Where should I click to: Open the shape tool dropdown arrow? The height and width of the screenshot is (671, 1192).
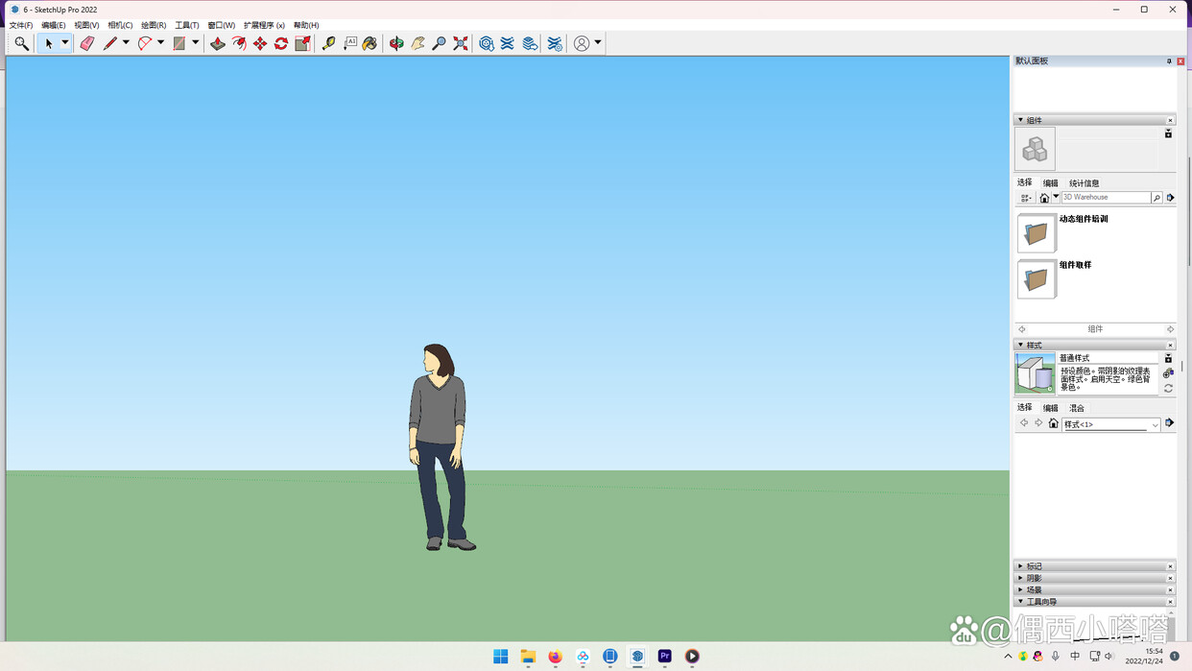(195, 43)
